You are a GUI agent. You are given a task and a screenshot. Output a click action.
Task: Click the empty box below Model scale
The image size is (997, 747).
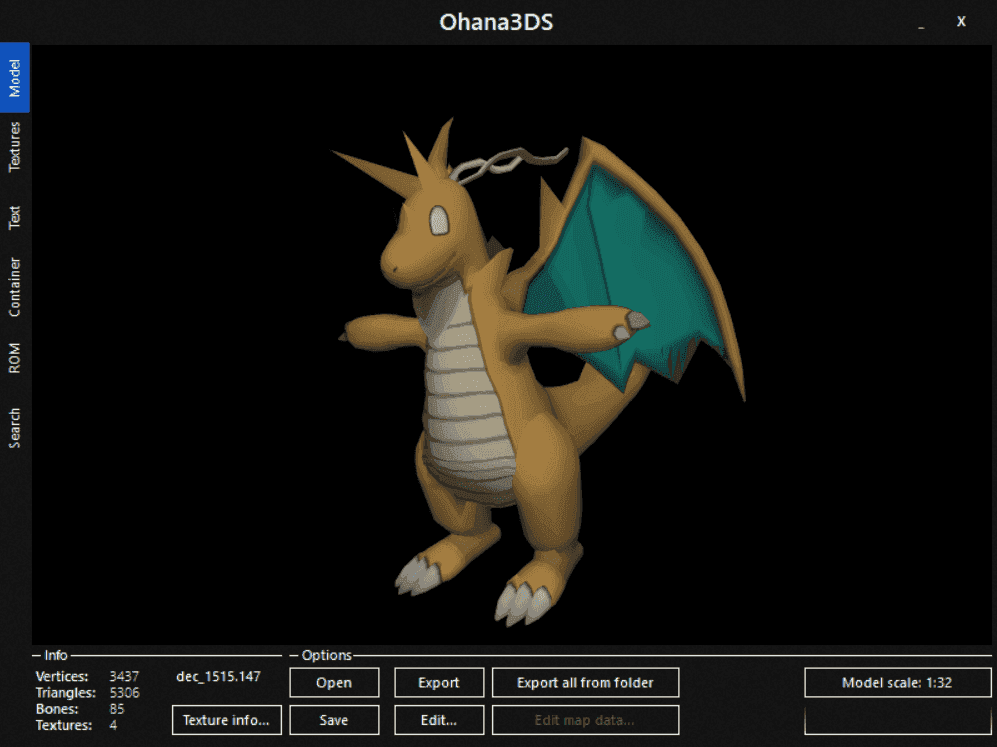897,720
